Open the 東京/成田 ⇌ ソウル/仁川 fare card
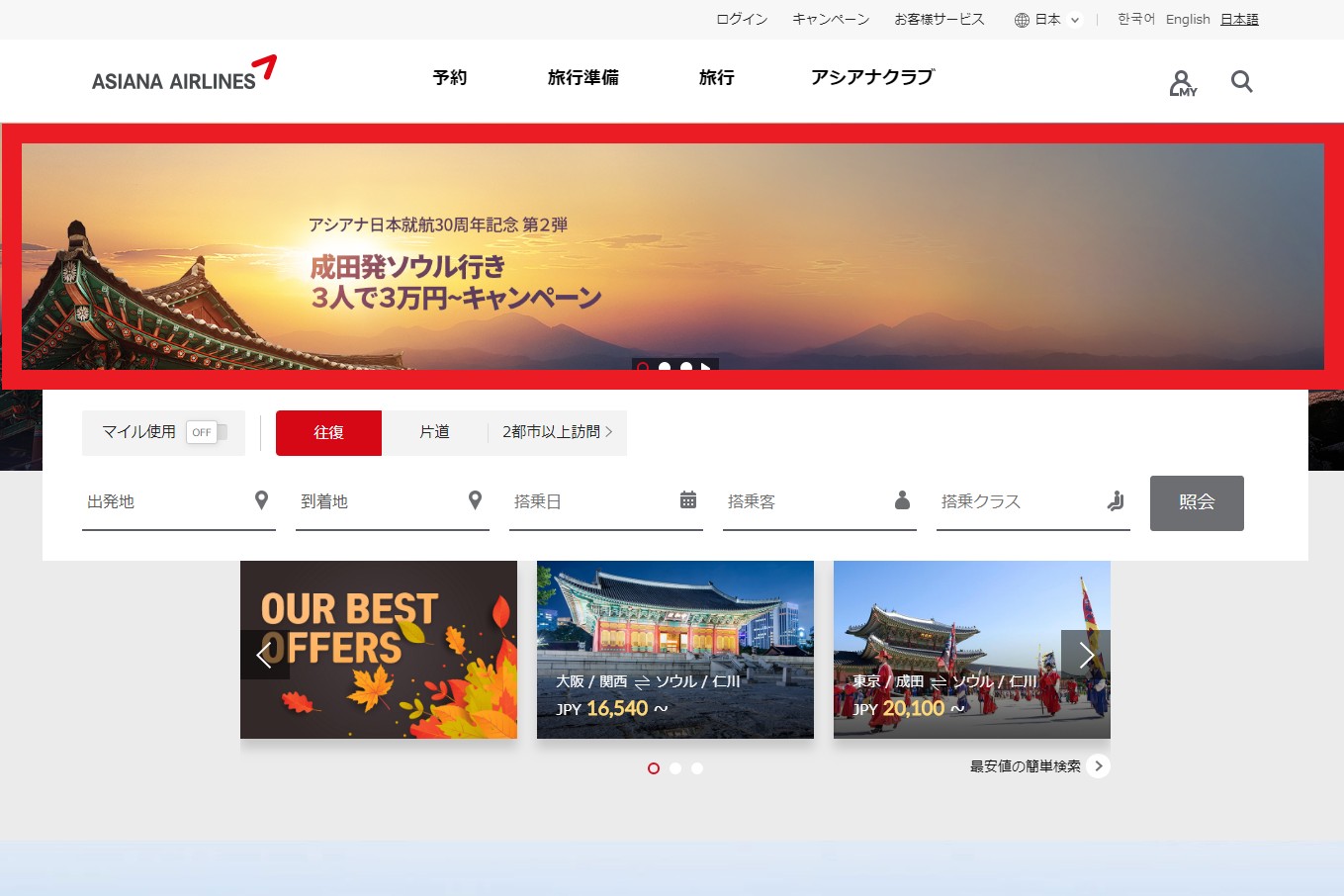Image resolution: width=1344 pixels, height=896 pixels. [972, 650]
